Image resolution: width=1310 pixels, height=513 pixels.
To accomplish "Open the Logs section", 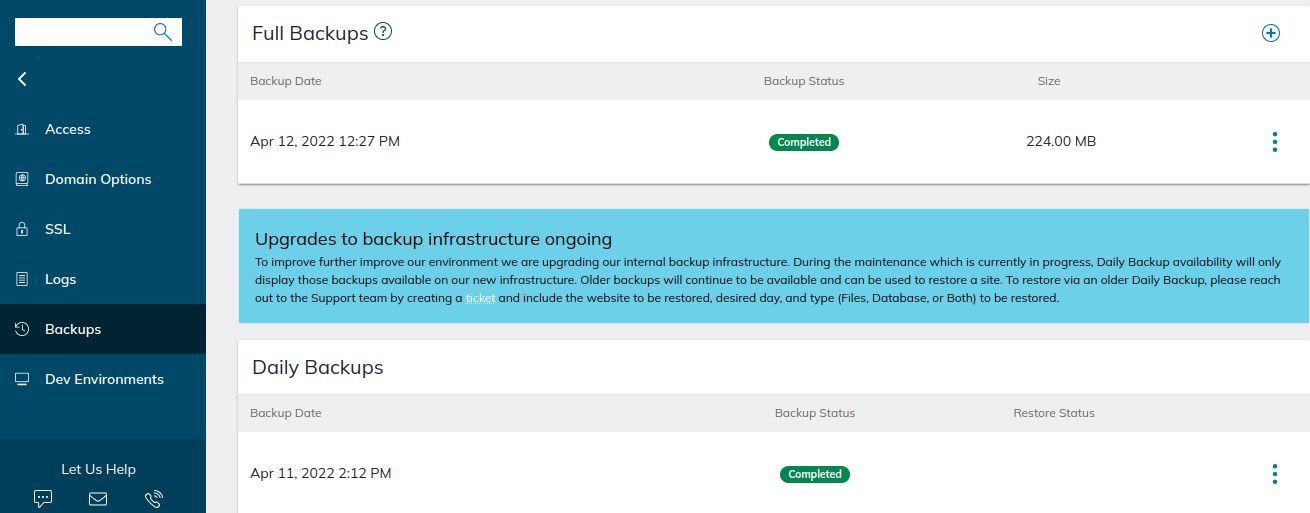I will pyautogui.click(x=103, y=279).
